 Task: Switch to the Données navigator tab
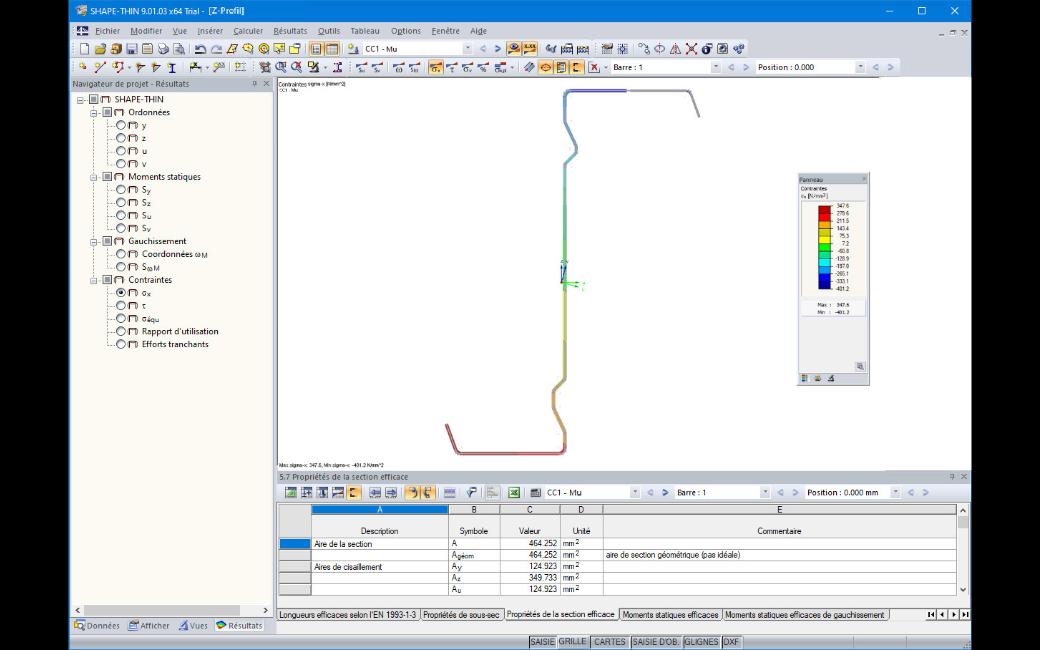pyautogui.click(x=98, y=625)
